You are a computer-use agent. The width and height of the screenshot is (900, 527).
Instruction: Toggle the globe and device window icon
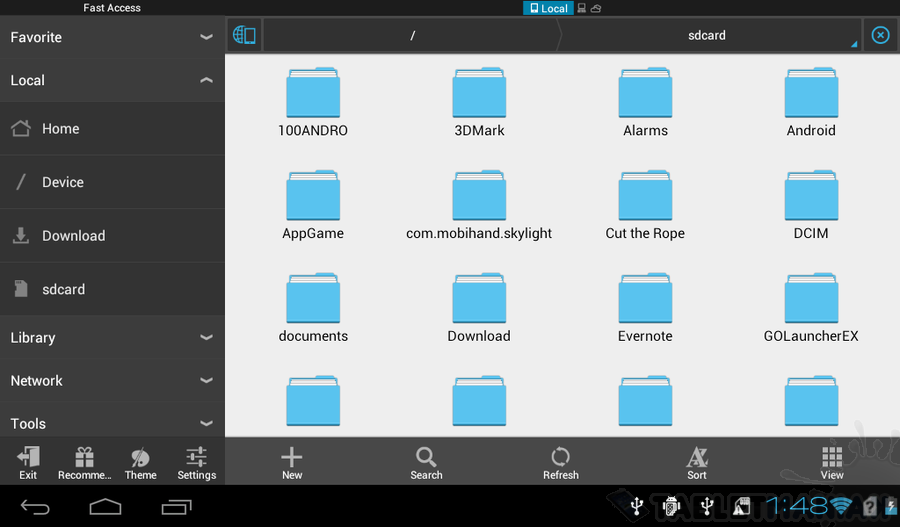(244, 35)
